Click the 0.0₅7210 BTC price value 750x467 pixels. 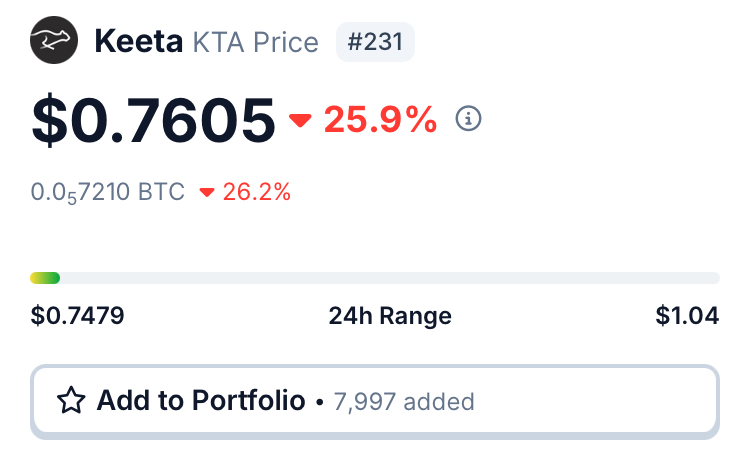point(108,192)
